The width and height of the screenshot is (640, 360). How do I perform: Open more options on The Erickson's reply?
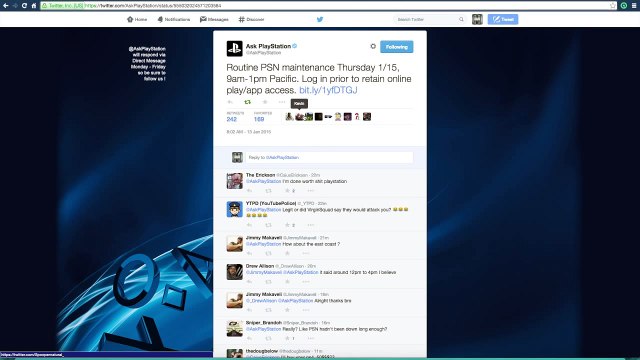coord(310,191)
